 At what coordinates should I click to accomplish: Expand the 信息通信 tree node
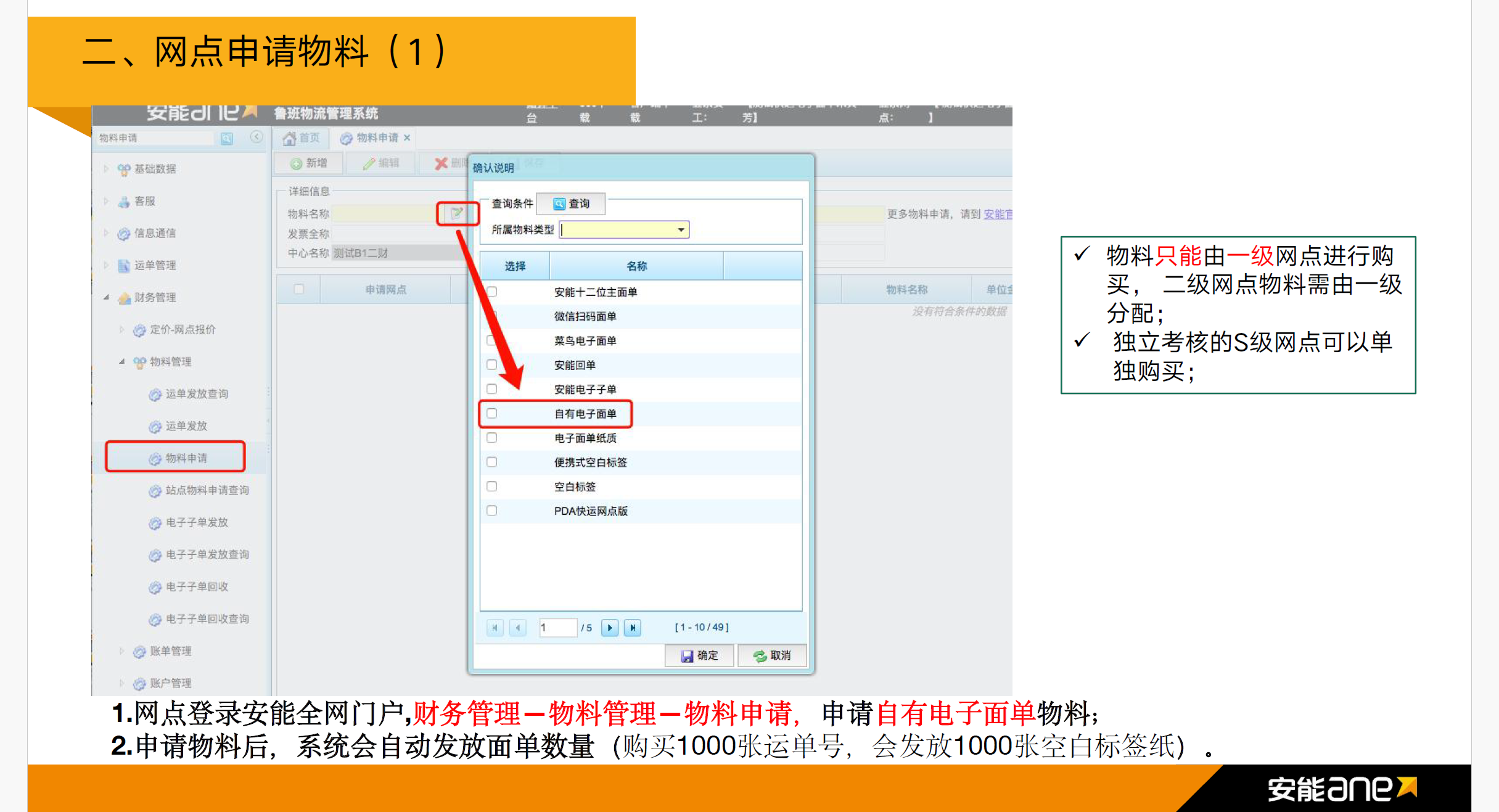107,233
